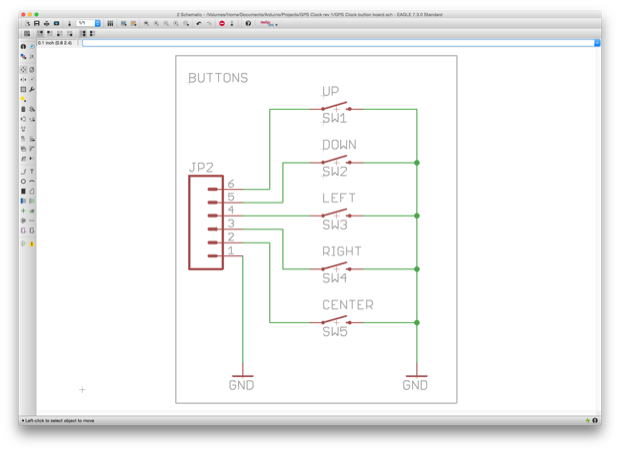Click the CENTER switch label
The height and width of the screenshot is (452, 620).
pyautogui.click(x=348, y=305)
